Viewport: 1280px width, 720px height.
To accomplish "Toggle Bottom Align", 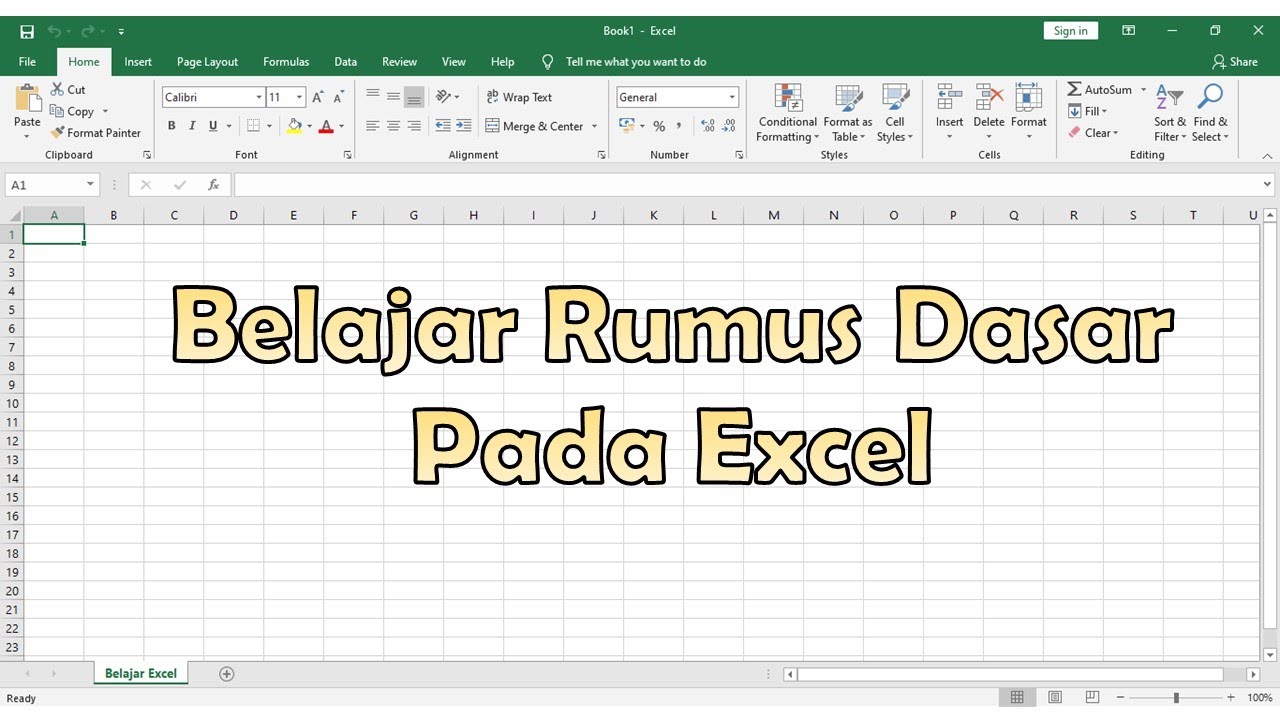I will 414,97.
